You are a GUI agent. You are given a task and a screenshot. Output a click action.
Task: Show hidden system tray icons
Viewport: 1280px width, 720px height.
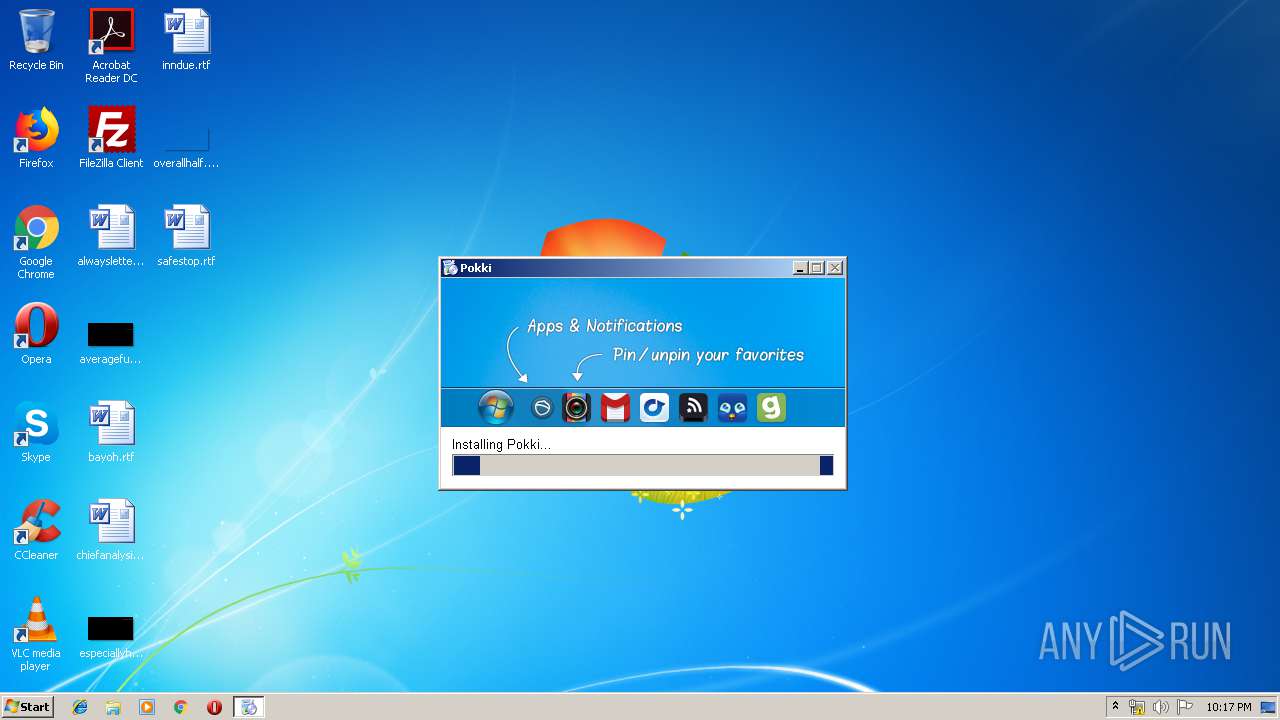click(x=1115, y=707)
